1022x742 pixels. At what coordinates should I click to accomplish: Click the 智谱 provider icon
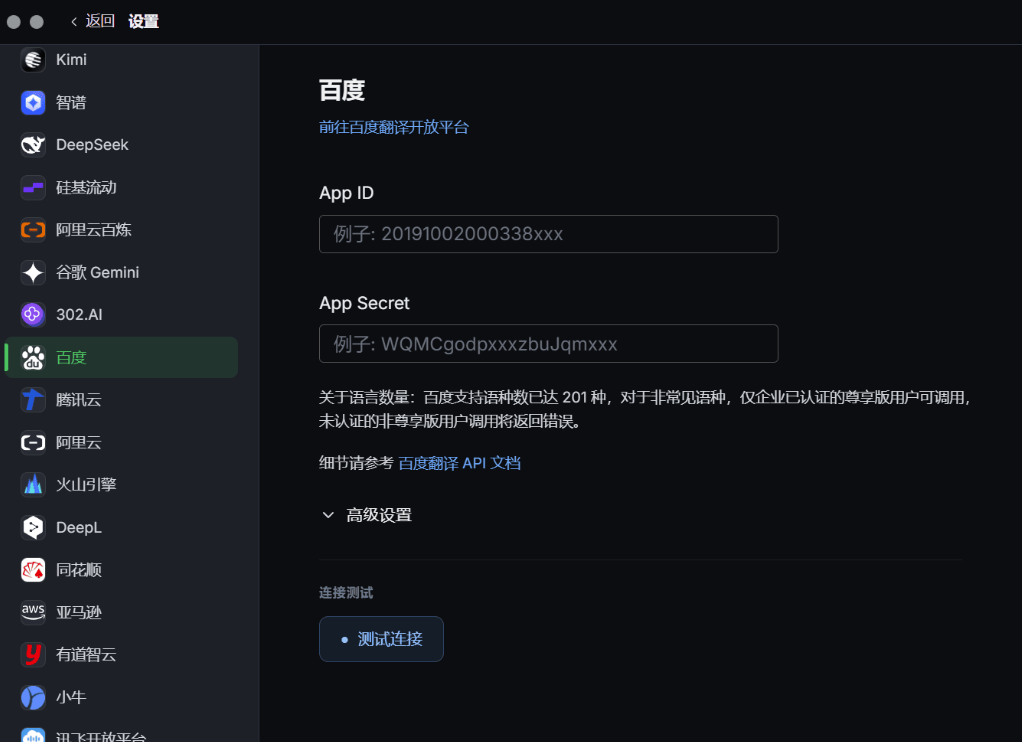pyautogui.click(x=33, y=102)
